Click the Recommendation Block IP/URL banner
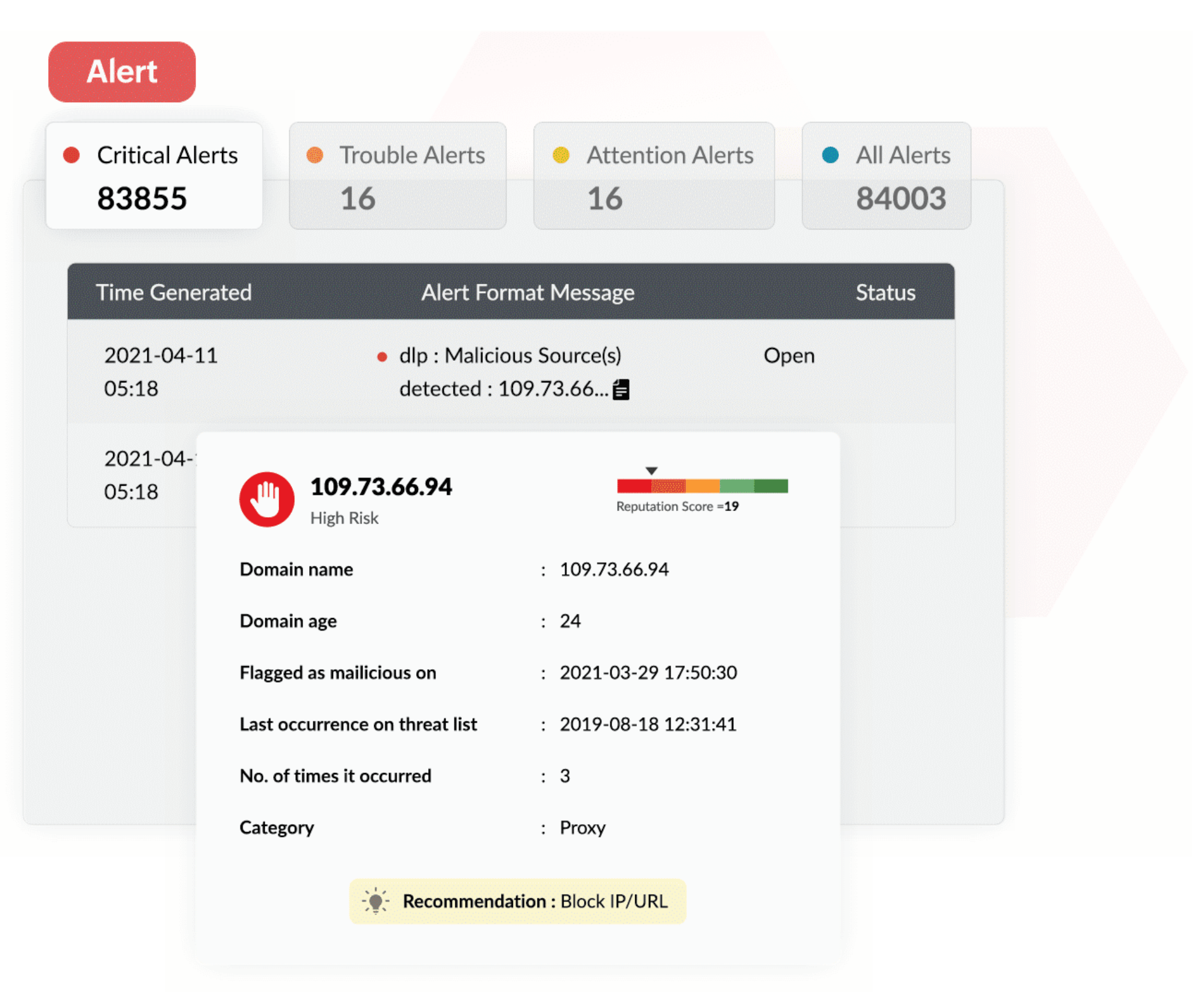The image size is (1204, 992). coord(518,901)
